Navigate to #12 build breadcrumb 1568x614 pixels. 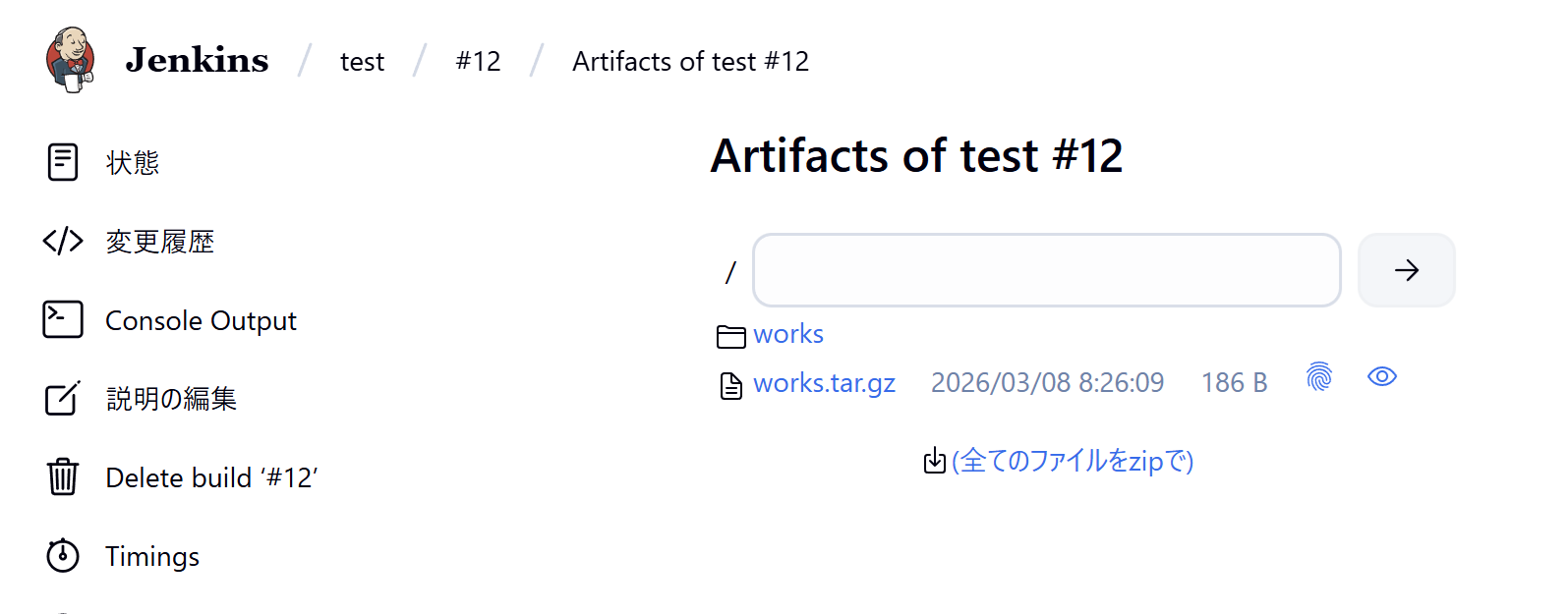(x=478, y=62)
